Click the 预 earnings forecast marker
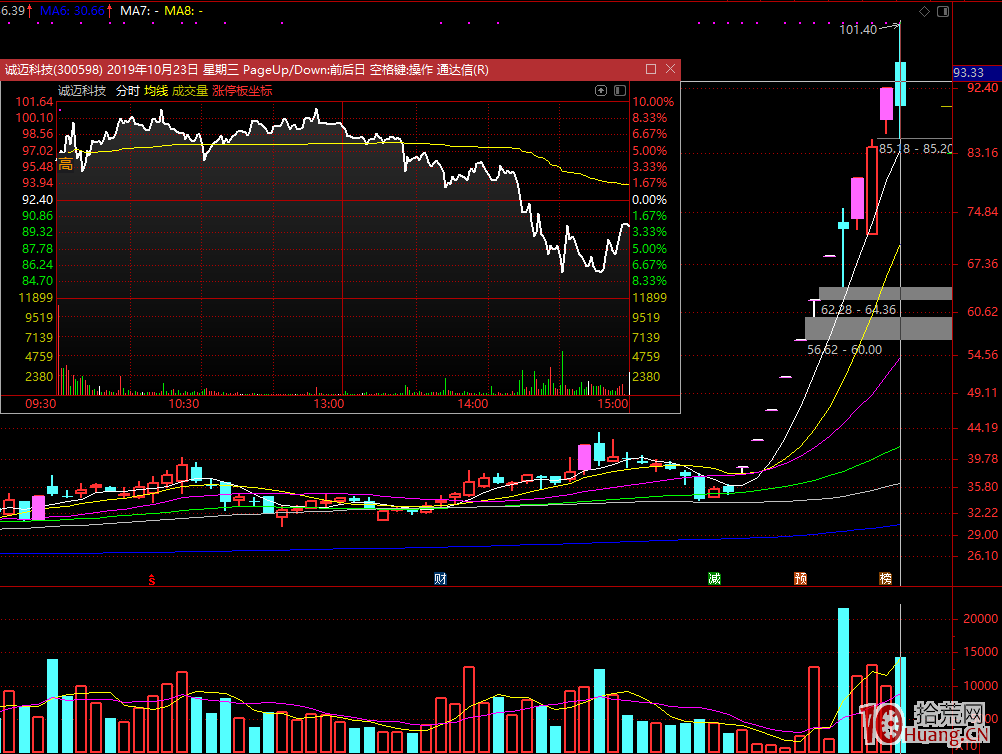 800,579
